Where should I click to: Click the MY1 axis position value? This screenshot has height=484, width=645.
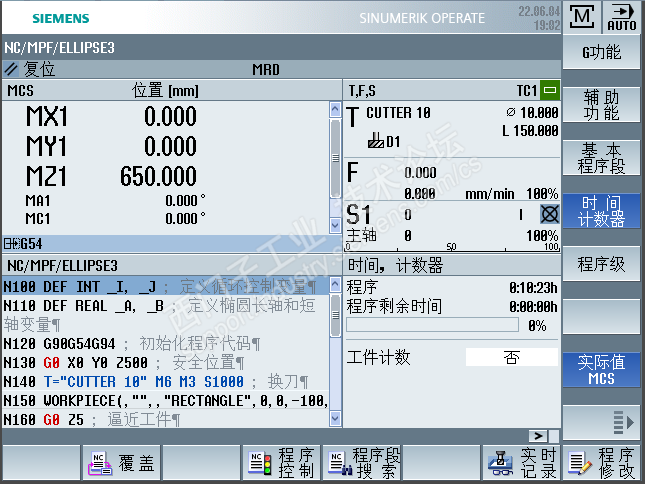[x=170, y=146]
